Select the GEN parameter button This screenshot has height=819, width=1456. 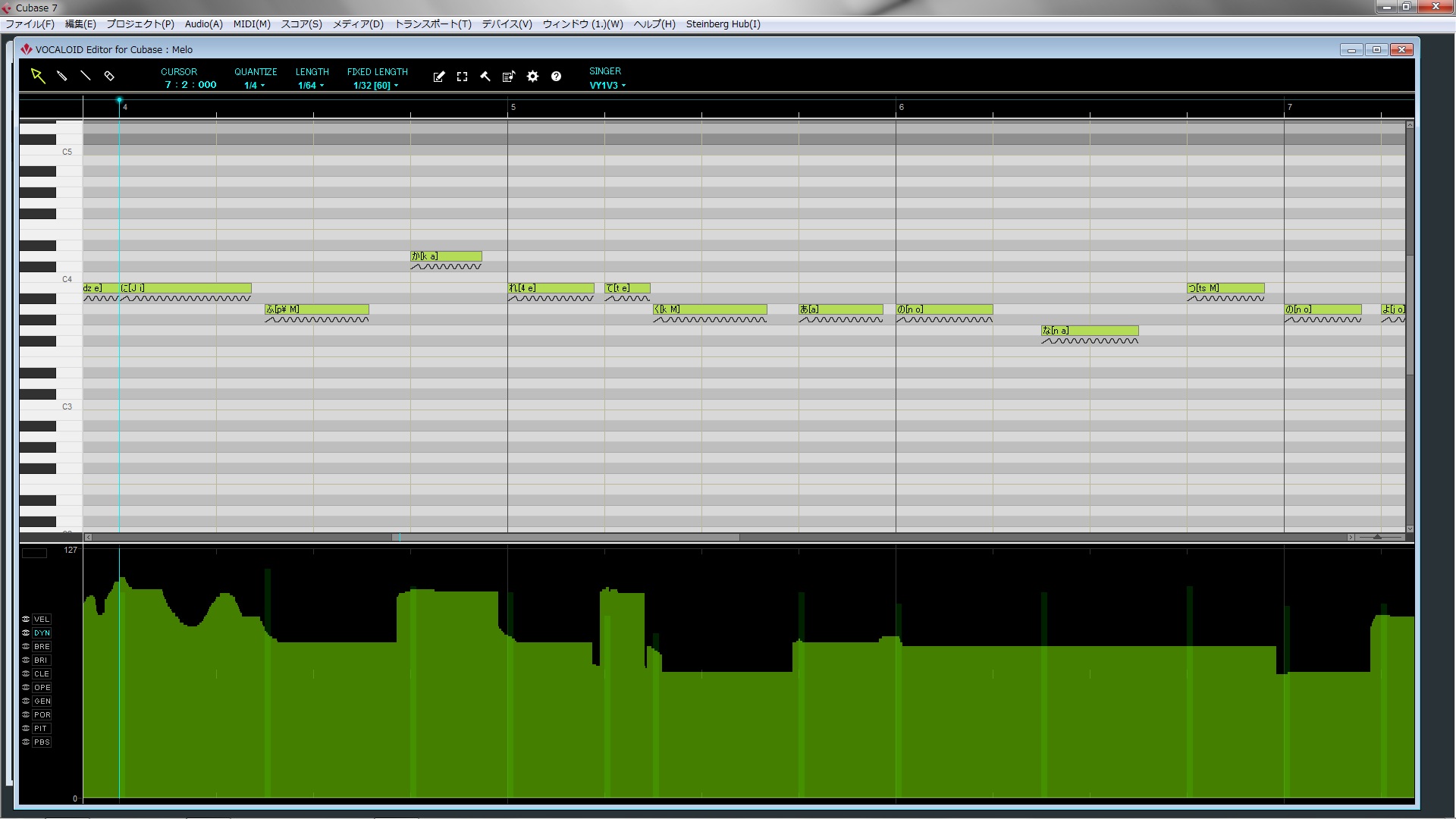(x=42, y=701)
